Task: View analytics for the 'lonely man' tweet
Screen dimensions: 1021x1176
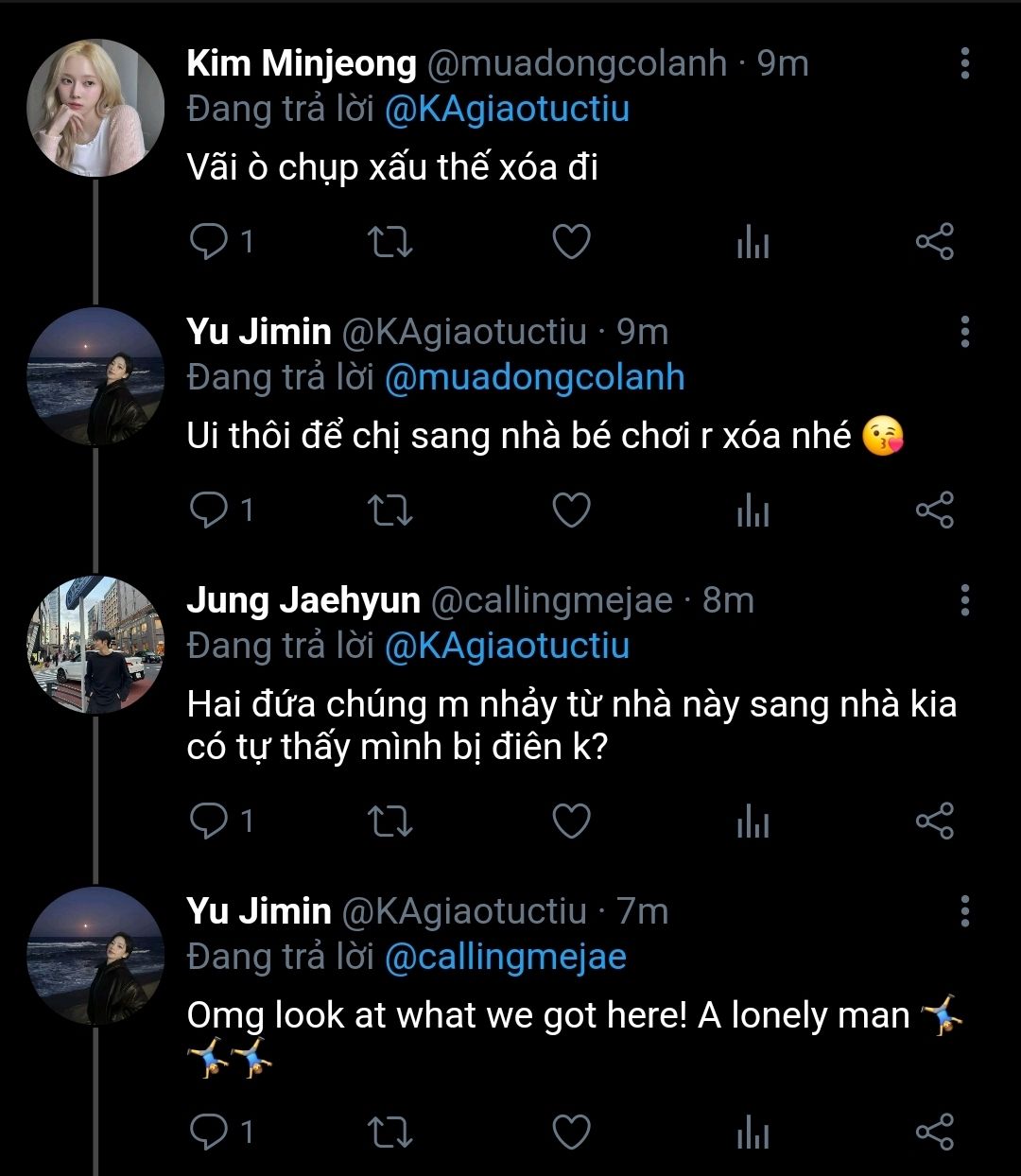Action: coord(753,1132)
